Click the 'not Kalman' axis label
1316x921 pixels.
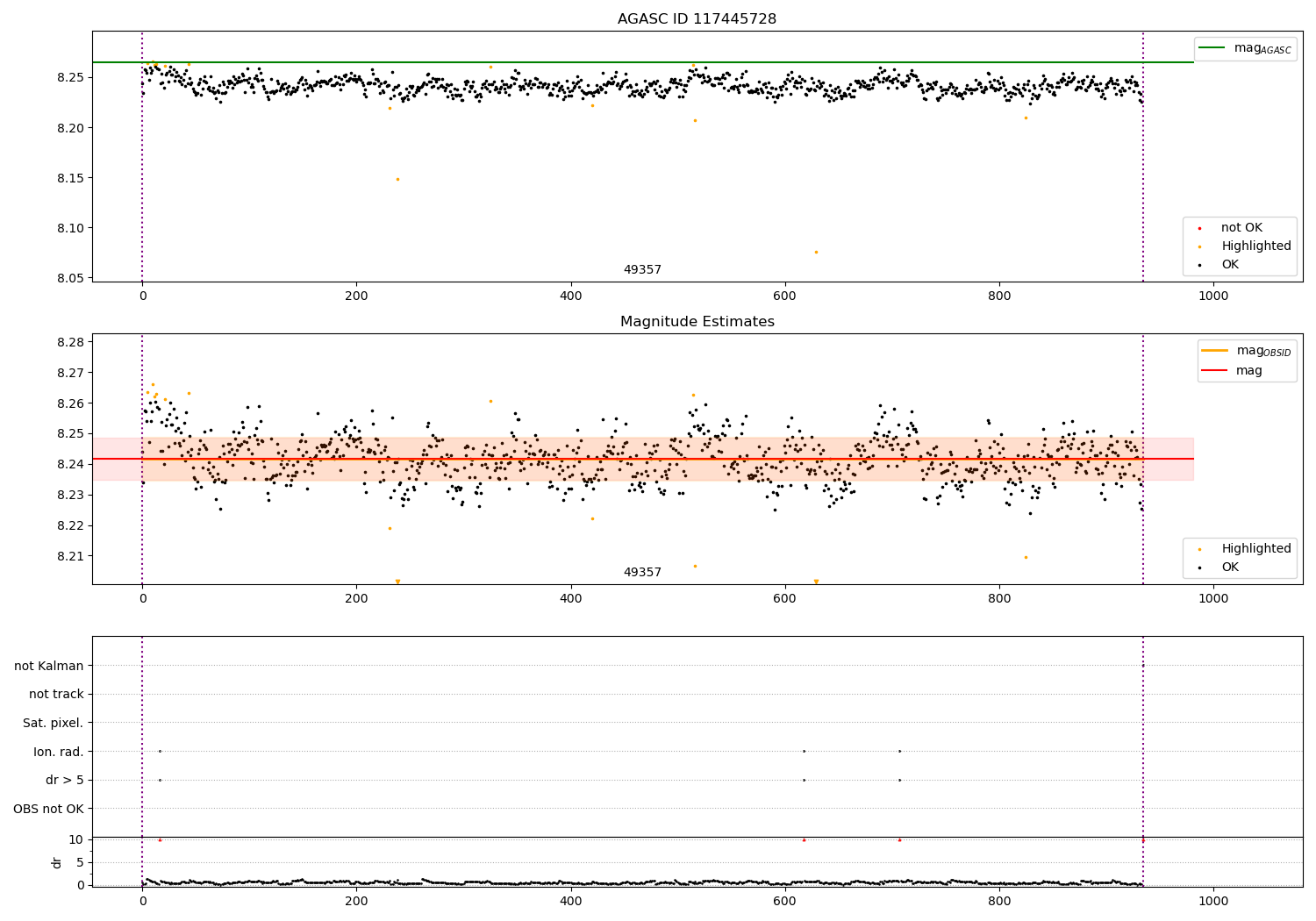(49, 666)
